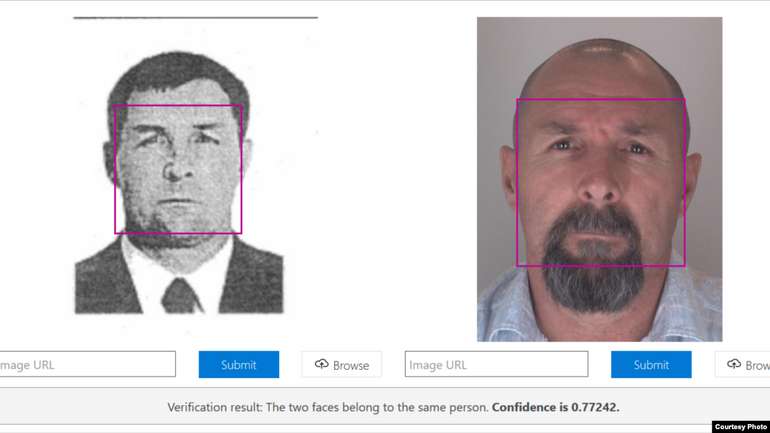Click the partially visible Browse label at right edge
Image resolution: width=770 pixels, height=433 pixels.
(757, 365)
